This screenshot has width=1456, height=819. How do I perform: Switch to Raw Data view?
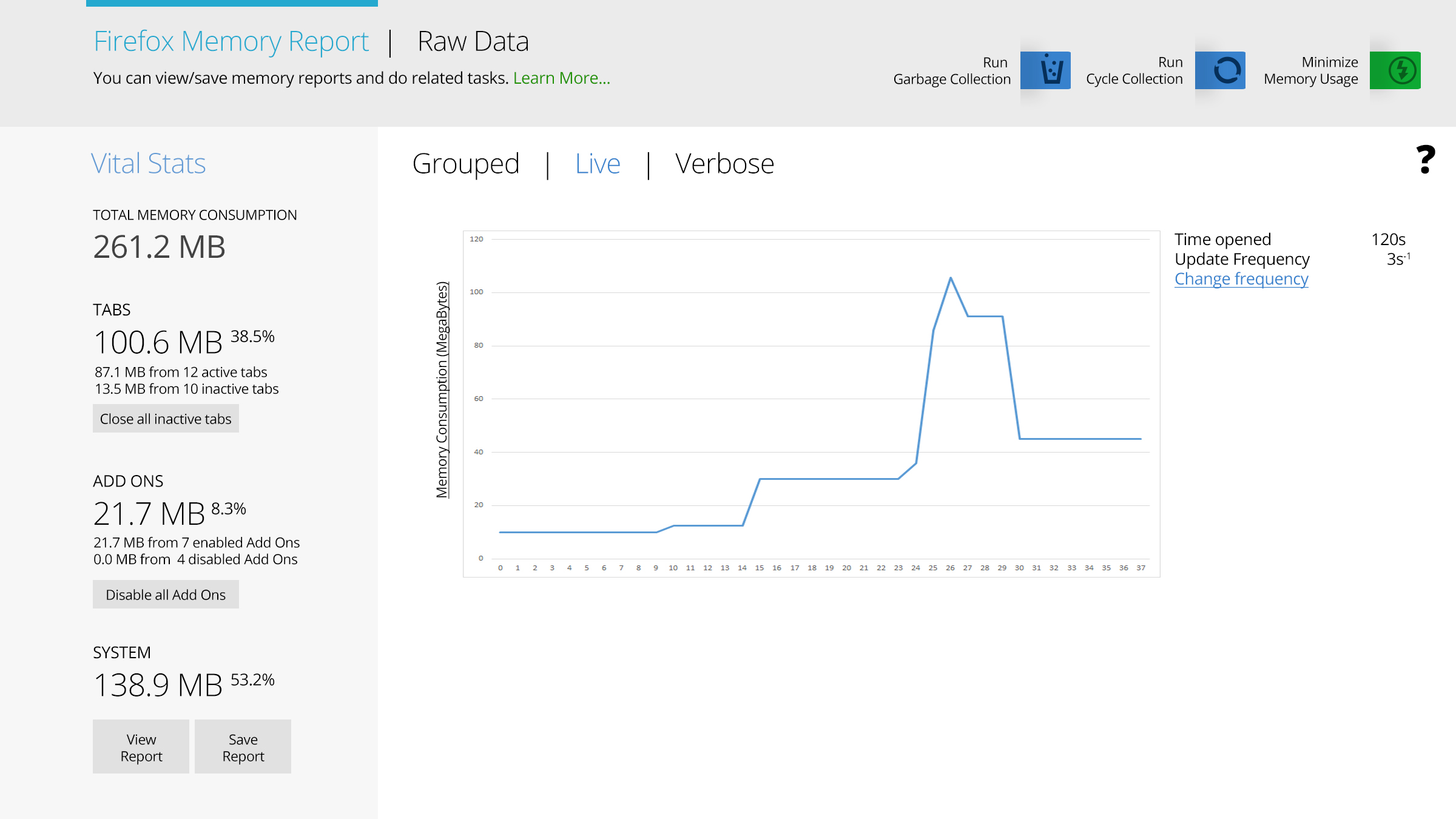point(473,41)
